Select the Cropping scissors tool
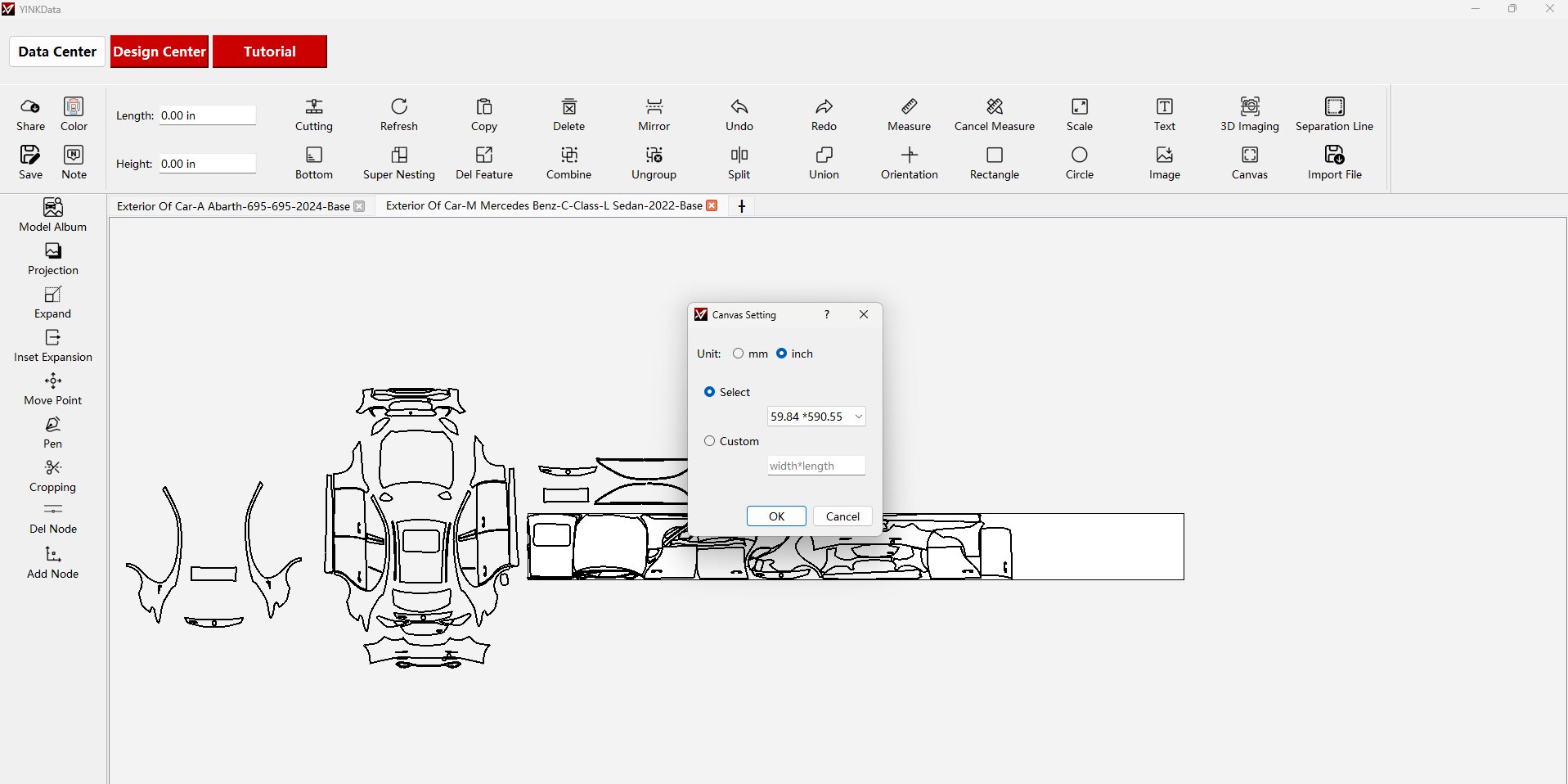Screen dimensions: 1568x784 click(x=53, y=468)
